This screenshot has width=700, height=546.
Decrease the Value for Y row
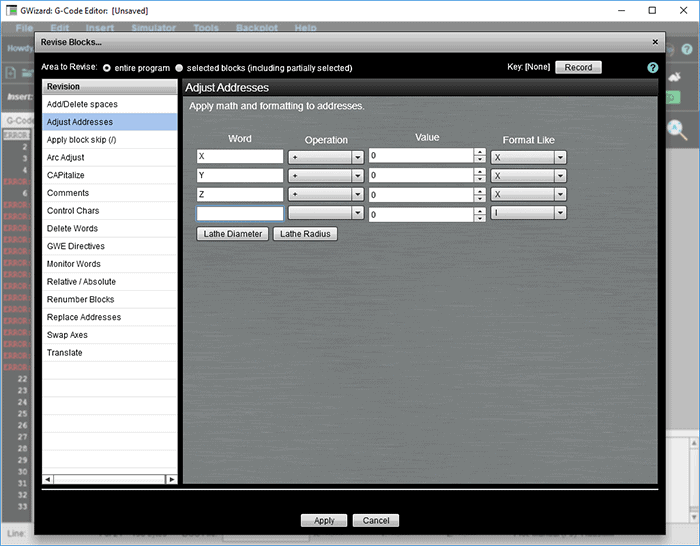click(x=480, y=179)
